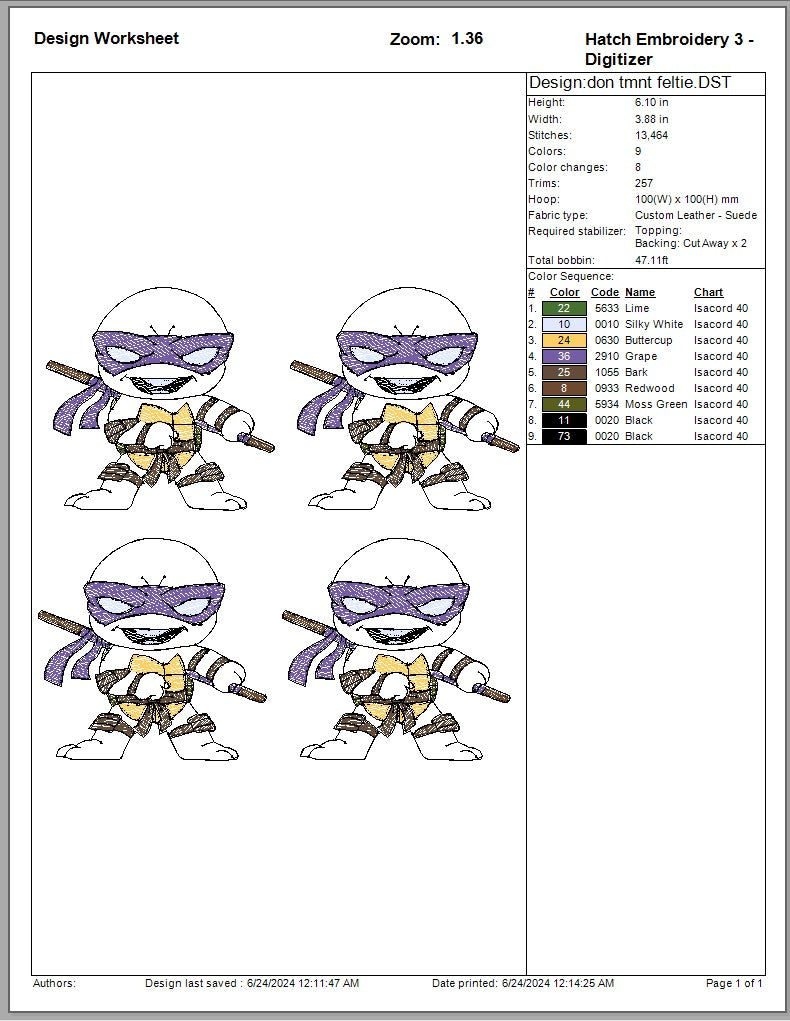The width and height of the screenshot is (790, 1021).
Task: Click the Bark color swatch 25
Action: pos(564,372)
